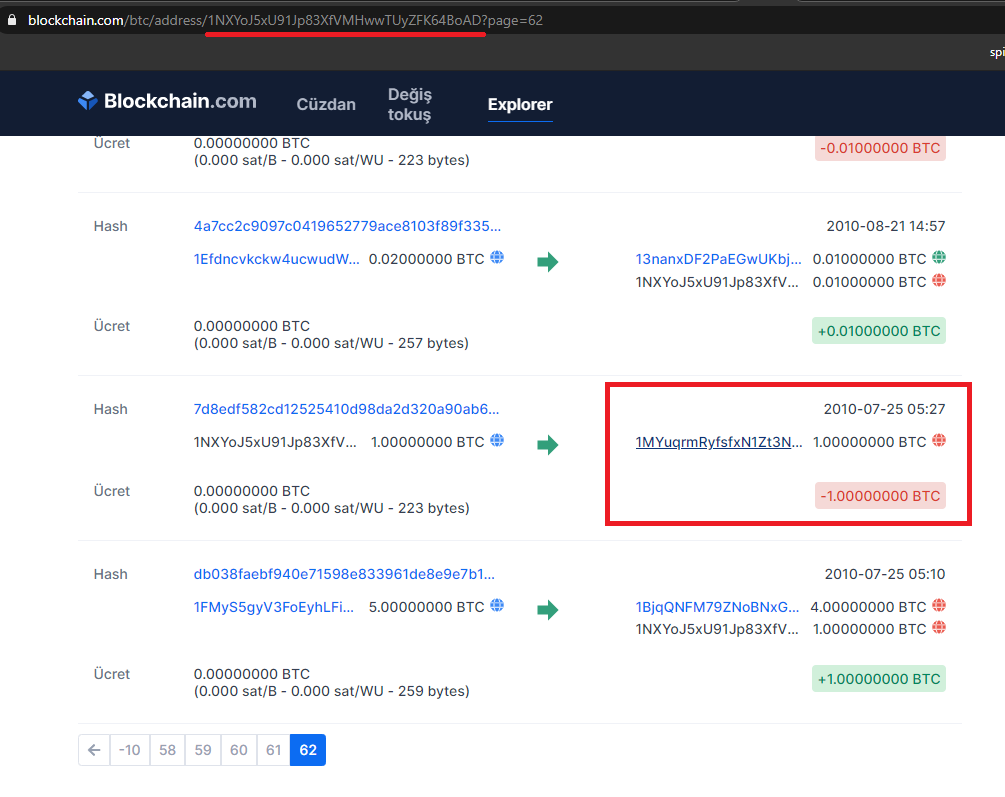This screenshot has width=1005, height=797.
Task: Open address 1EfdncvkcKw4ucwudW link
Action: (x=276, y=259)
